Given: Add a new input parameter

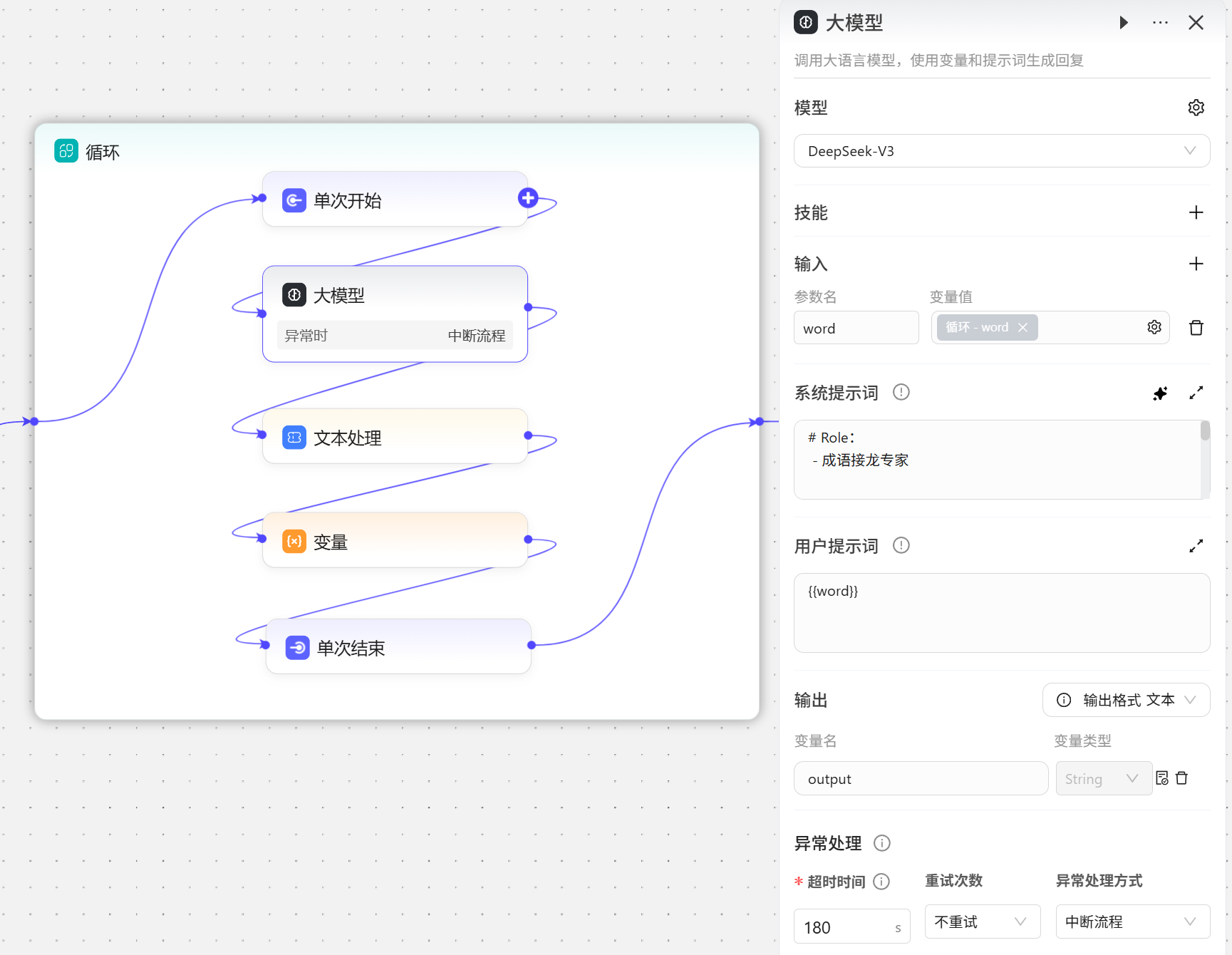Looking at the screenshot, I should click(1196, 264).
